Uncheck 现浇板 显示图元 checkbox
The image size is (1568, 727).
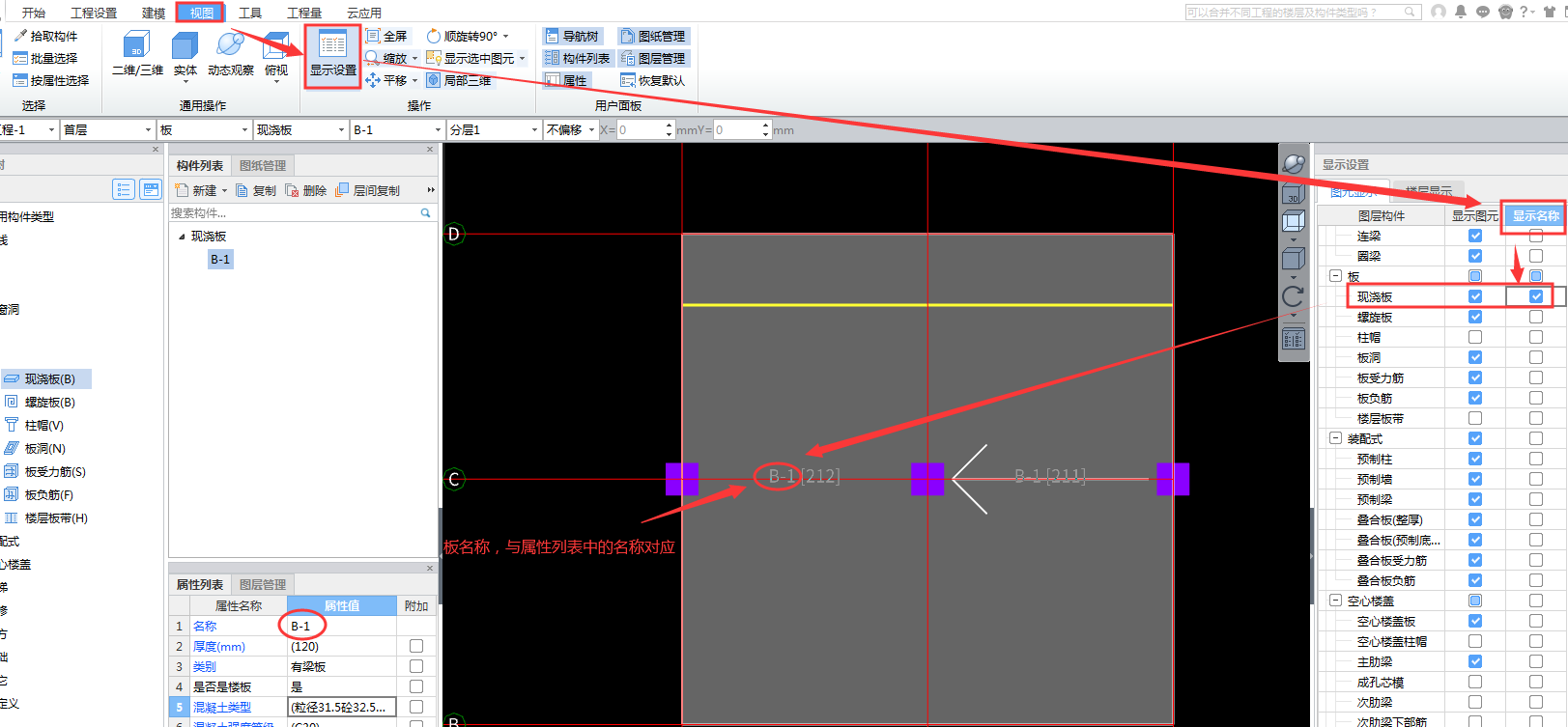pyautogui.click(x=1475, y=296)
